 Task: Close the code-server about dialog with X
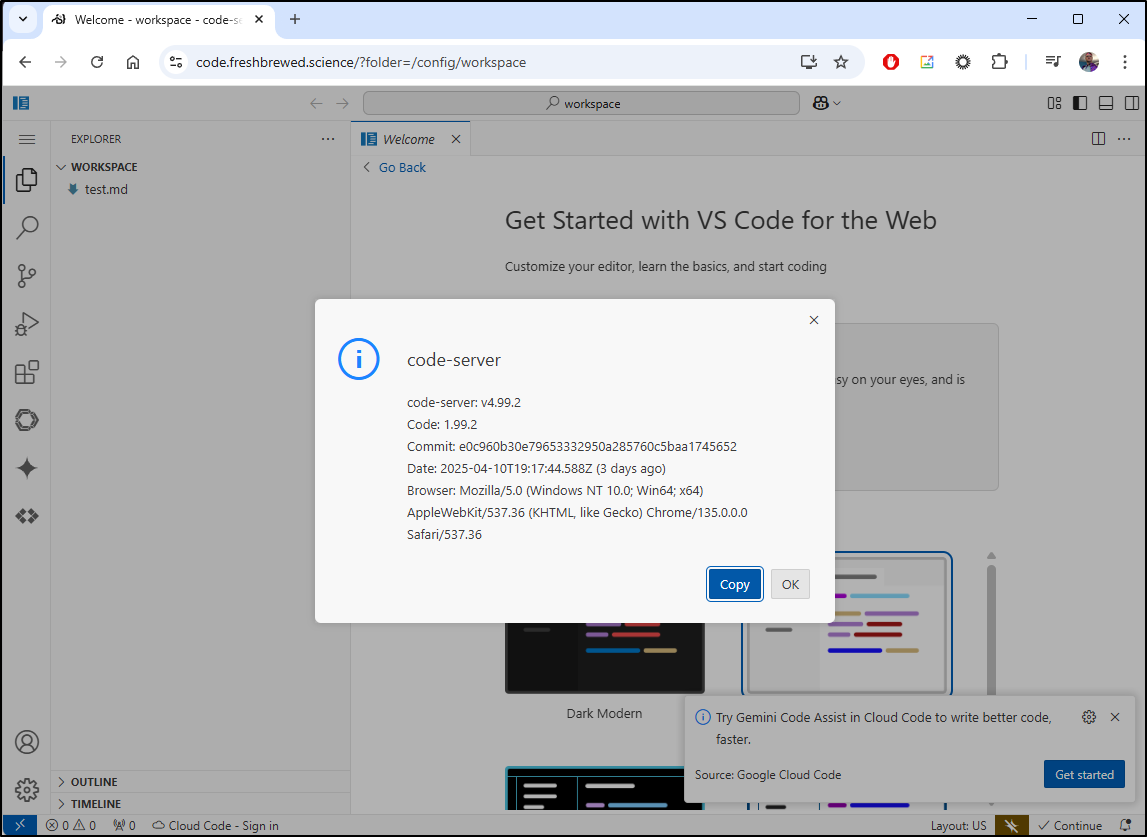pos(813,320)
